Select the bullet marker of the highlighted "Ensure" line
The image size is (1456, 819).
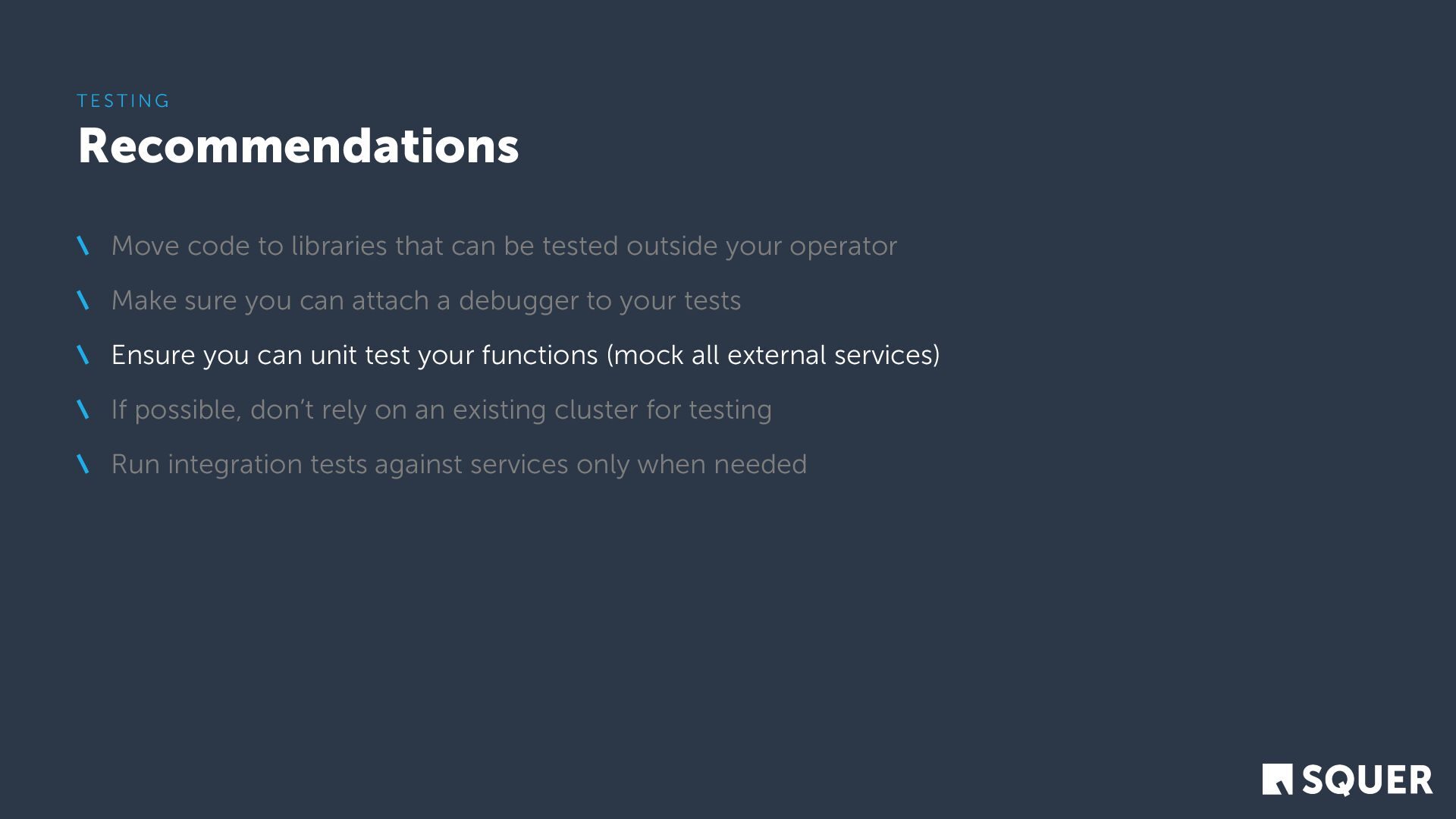[x=83, y=355]
